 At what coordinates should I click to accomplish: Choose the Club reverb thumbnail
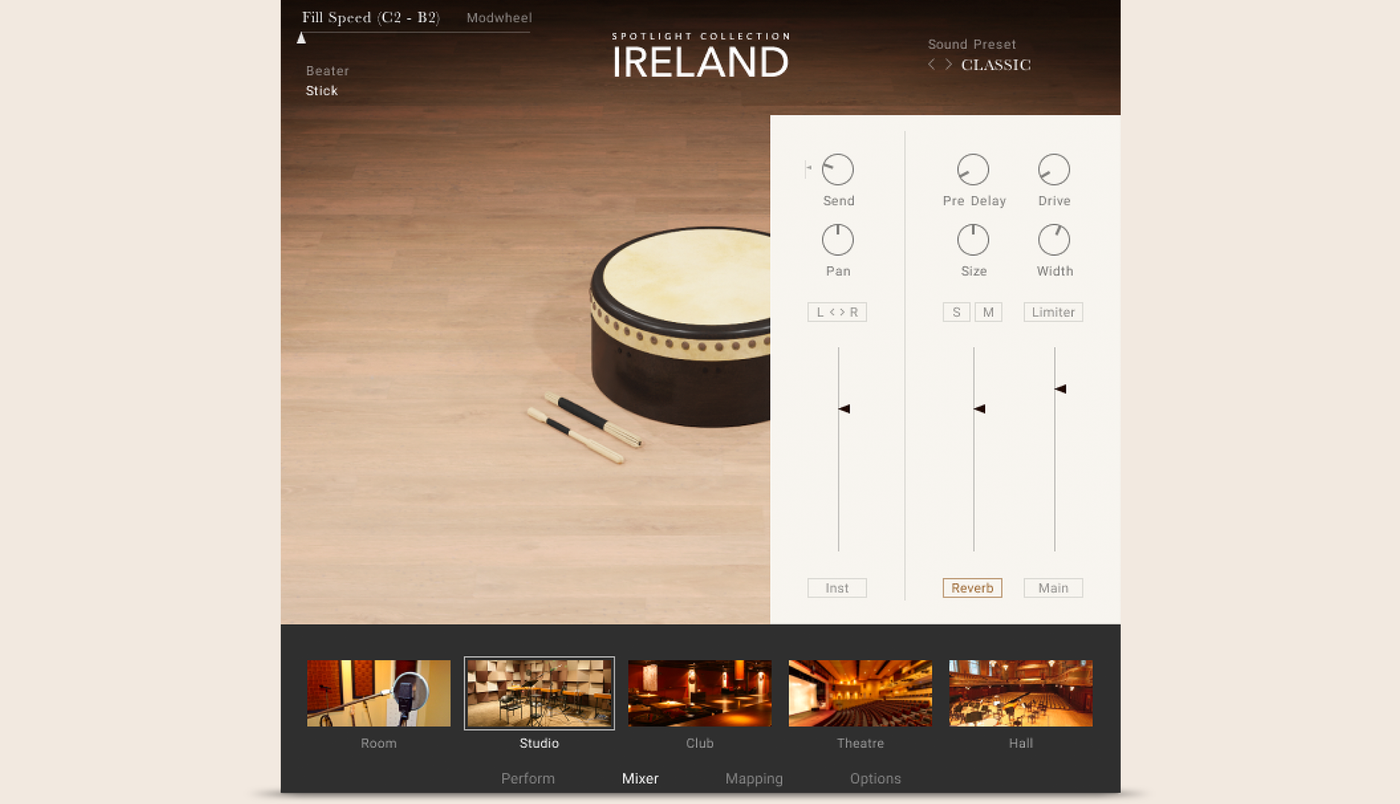coord(700,693)
